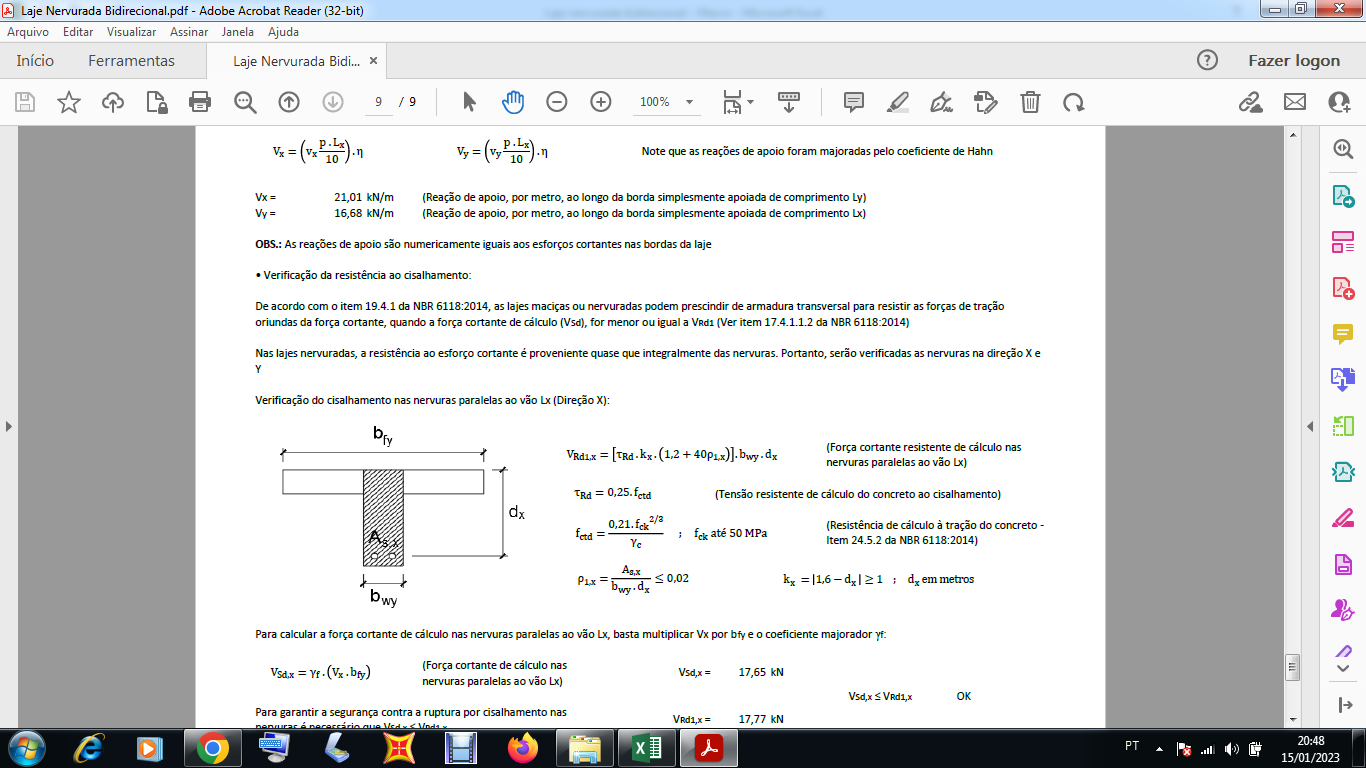Click the scrolling page display icon
The image size is (1366, 768).
pyautogui.click(x=789, y=102)
